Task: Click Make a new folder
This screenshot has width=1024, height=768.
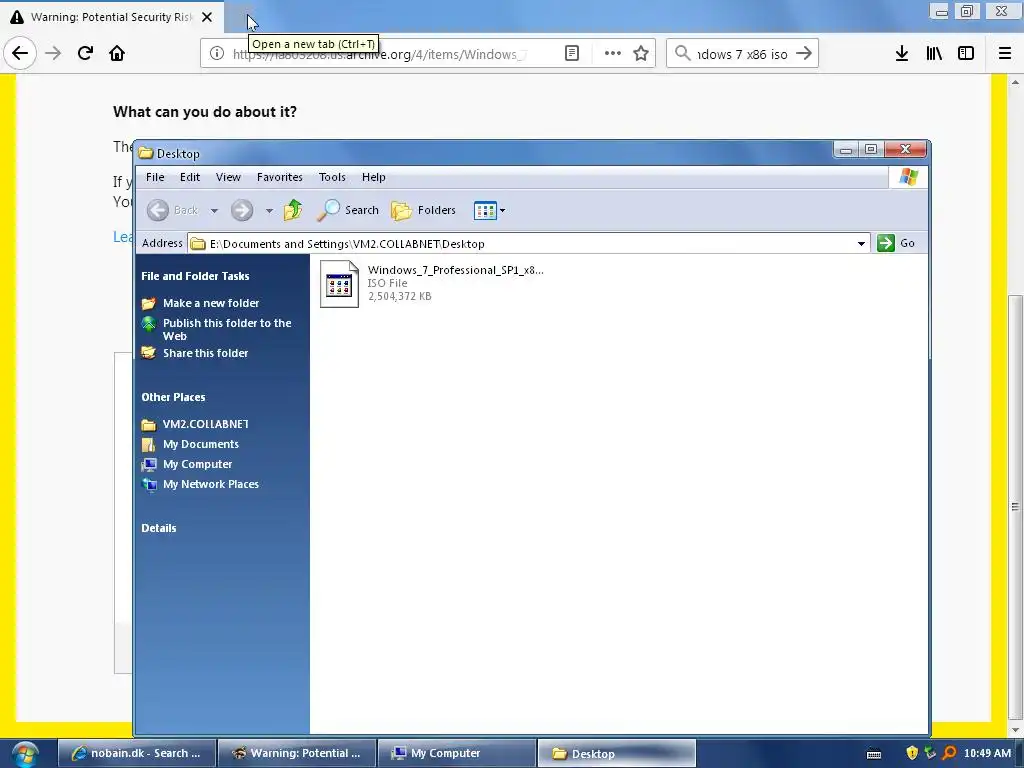Action: [x=211, y=303]
